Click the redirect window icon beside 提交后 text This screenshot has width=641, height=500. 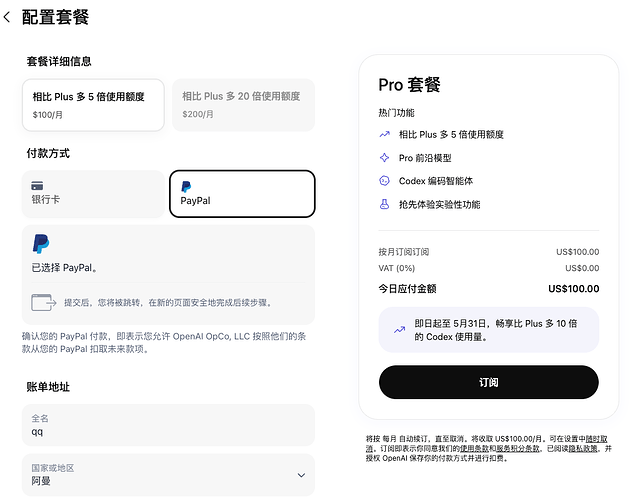pyautogui.click(x=44, y=303)
